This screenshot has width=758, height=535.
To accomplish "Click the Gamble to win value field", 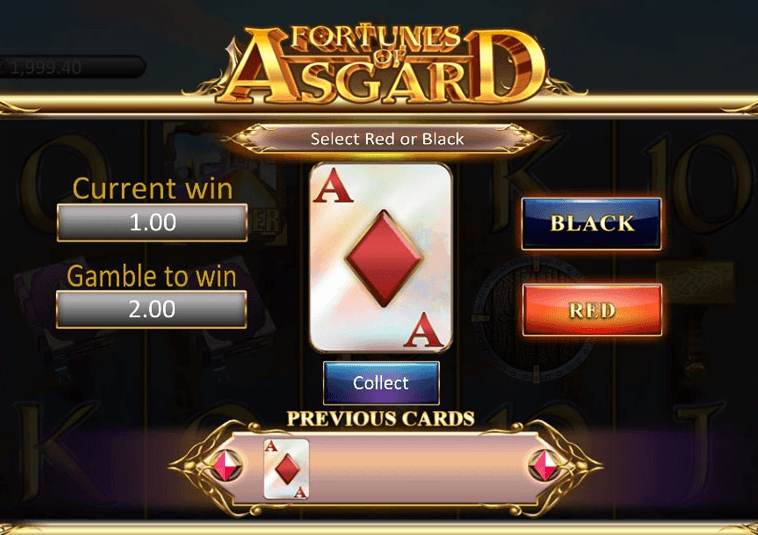I will 152,309.
